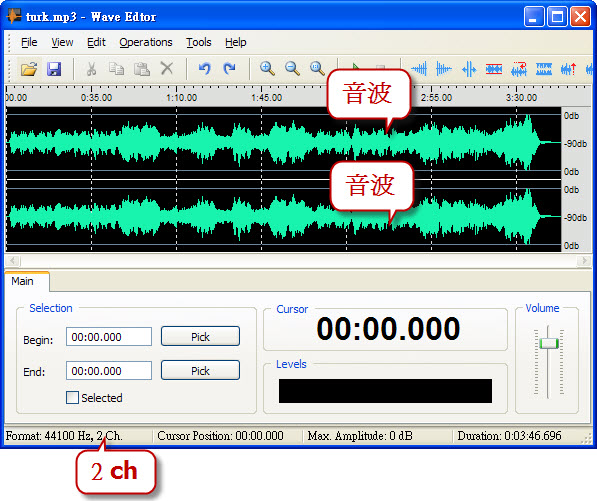Image resolution: width=597 pixels, height=501 pixels.
Task: Open the Operations menu
Action: [146, 42]
